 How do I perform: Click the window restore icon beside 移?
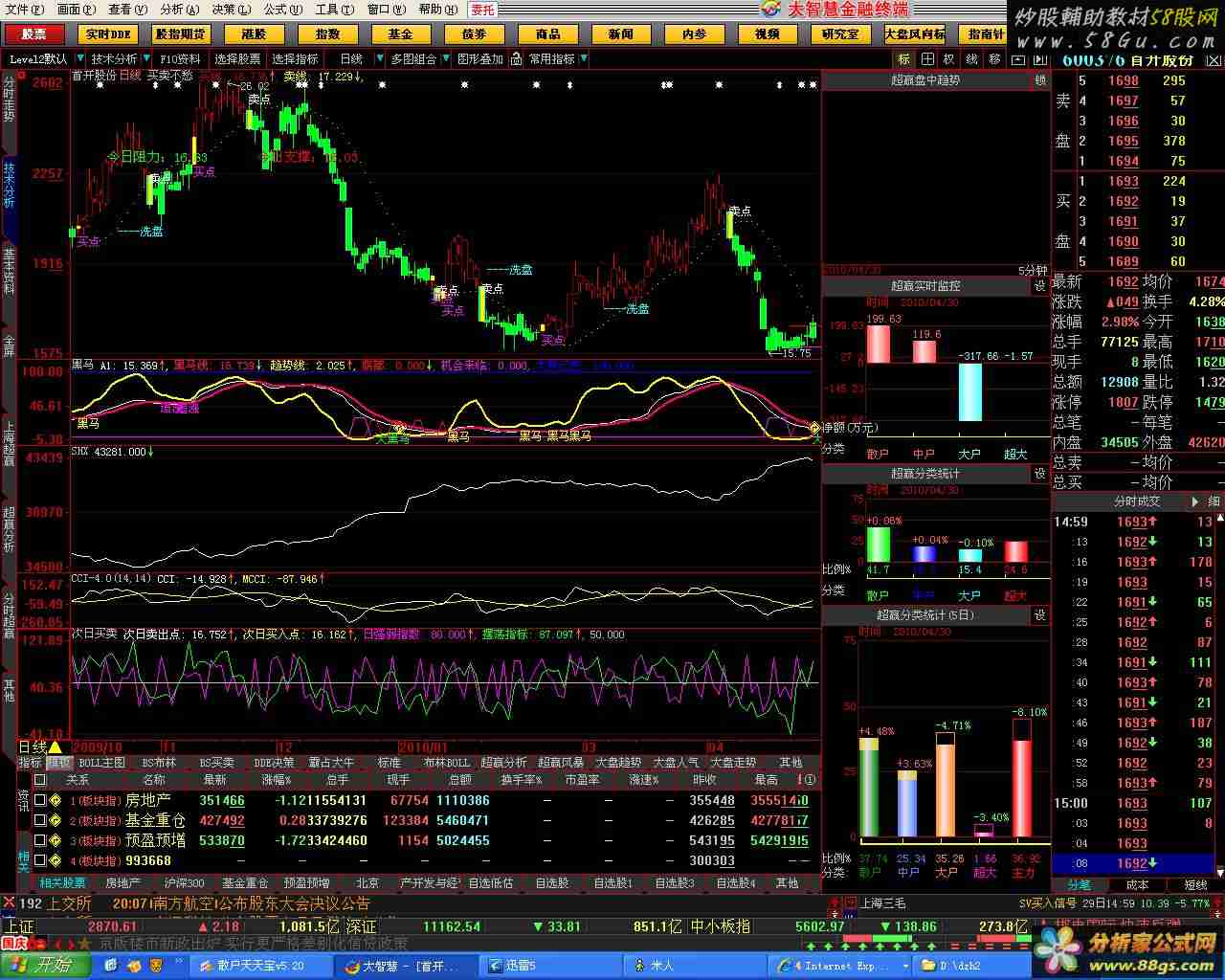tap(1018, 59)
